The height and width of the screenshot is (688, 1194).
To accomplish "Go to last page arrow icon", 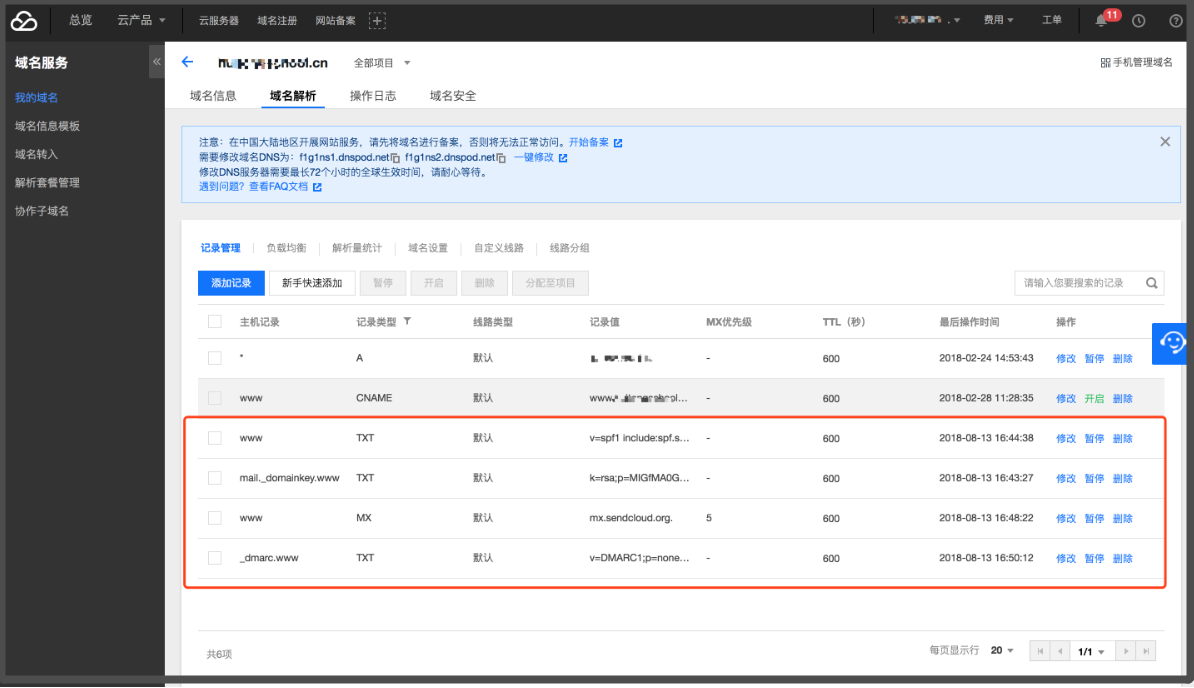I will (x=1145, y=651).
